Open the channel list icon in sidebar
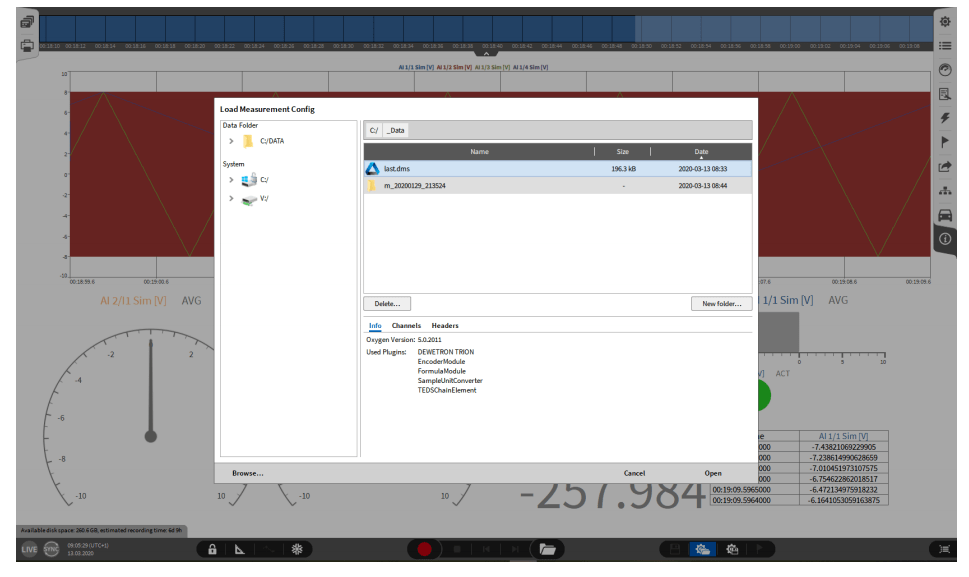This screenshot has height=577, width=969. coord(944,46)
